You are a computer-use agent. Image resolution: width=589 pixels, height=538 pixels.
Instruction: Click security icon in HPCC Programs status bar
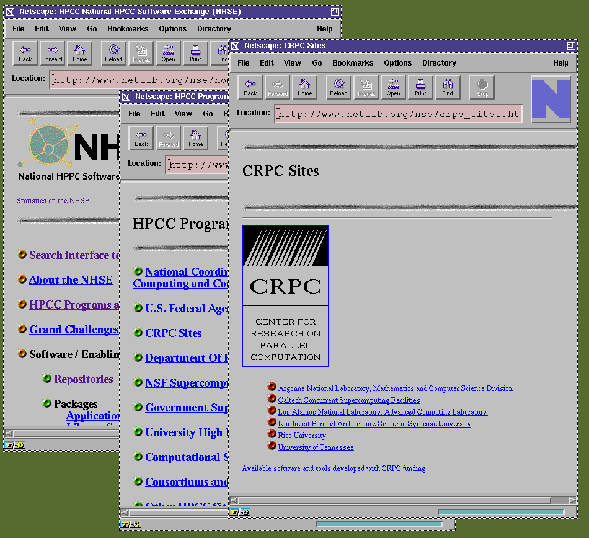coord(130,524)
